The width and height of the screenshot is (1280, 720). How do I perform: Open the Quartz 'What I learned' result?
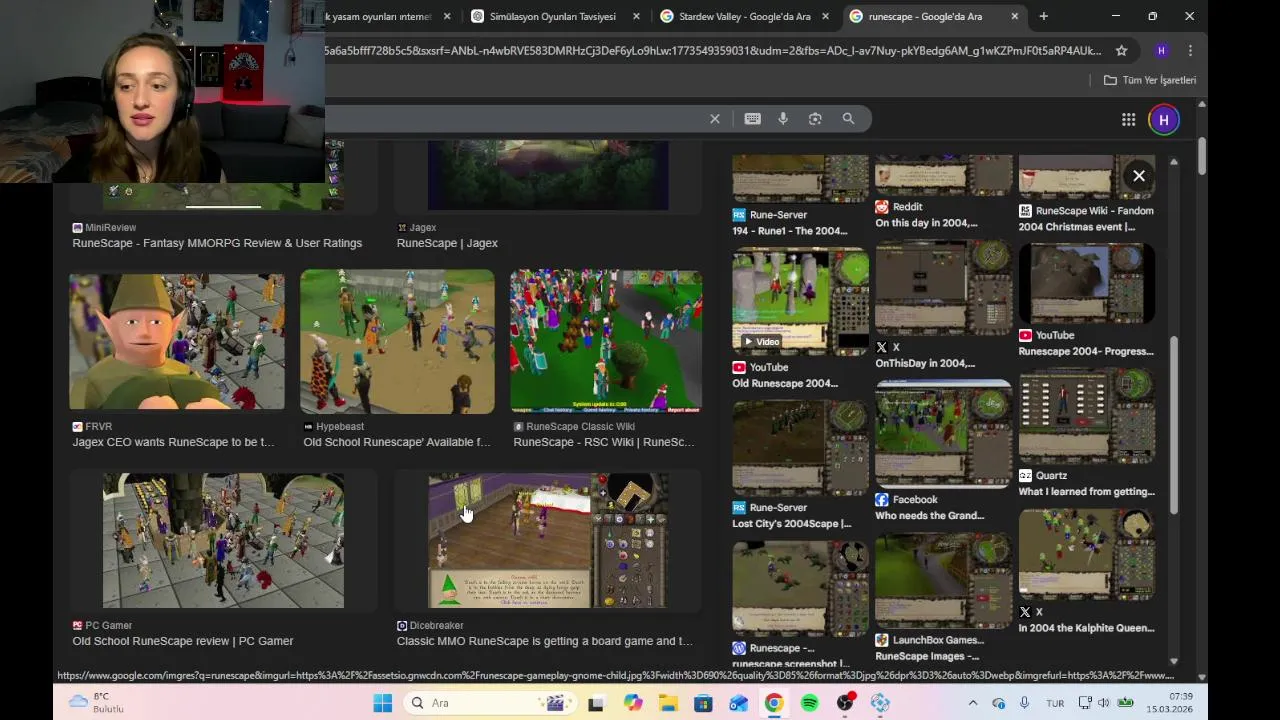click(1086, 491)
